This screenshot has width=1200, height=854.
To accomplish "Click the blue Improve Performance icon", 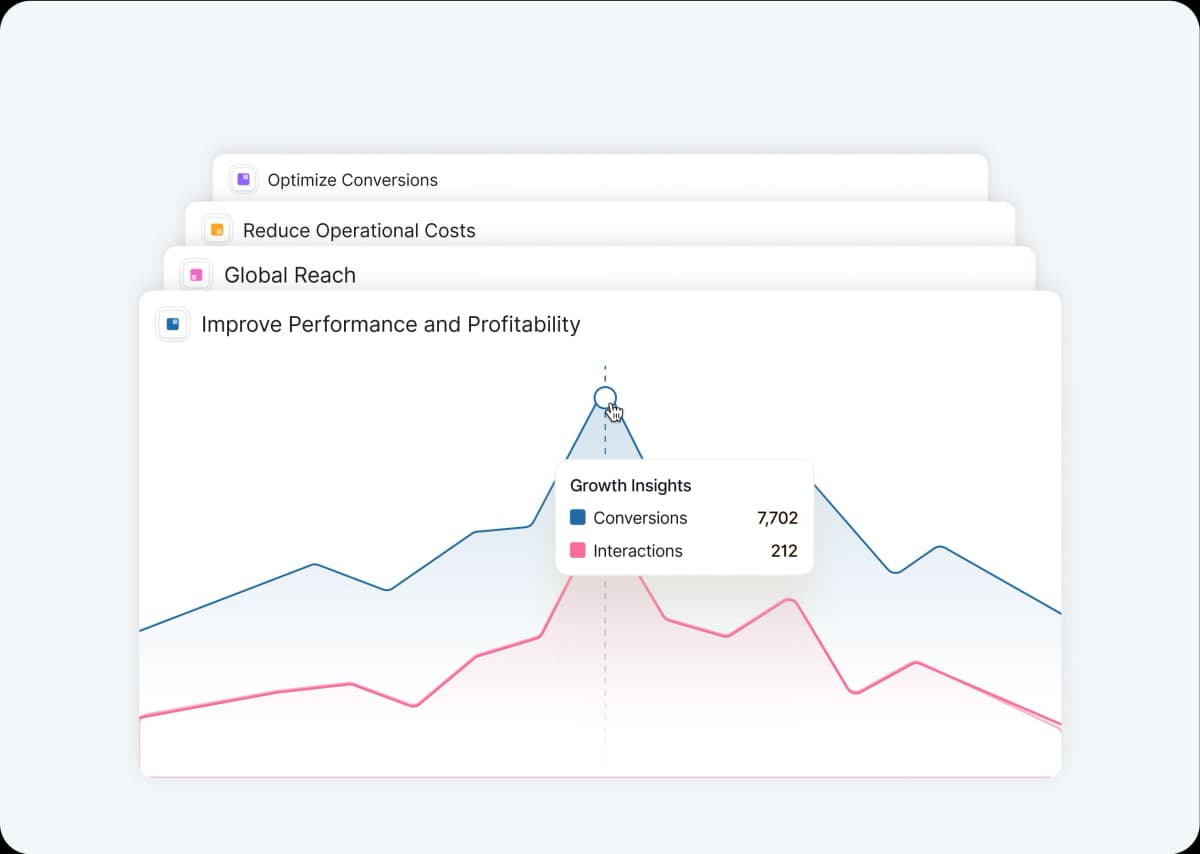I will pyautogui.click(x=173, y=325).
